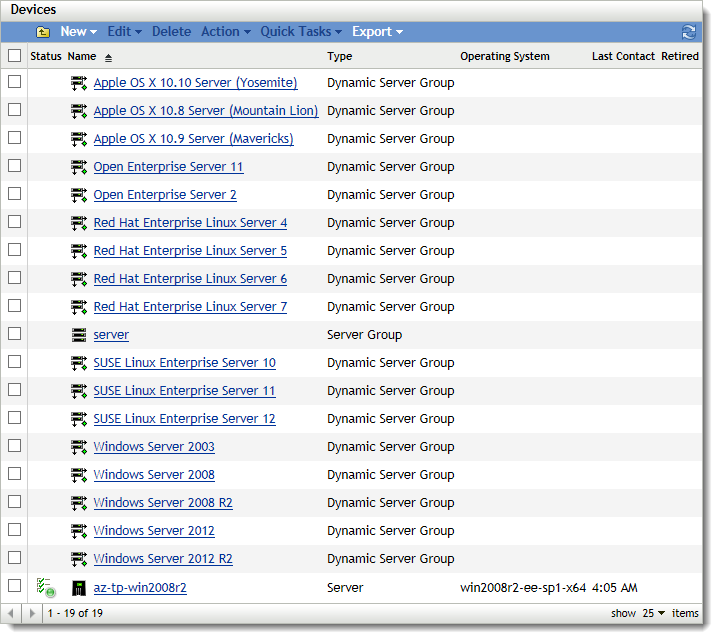Click the SUSE Linux Enterprise Server 10 icon
Image resolution: width=718 pixels, height=639 pixels.
tap(79, 363)
